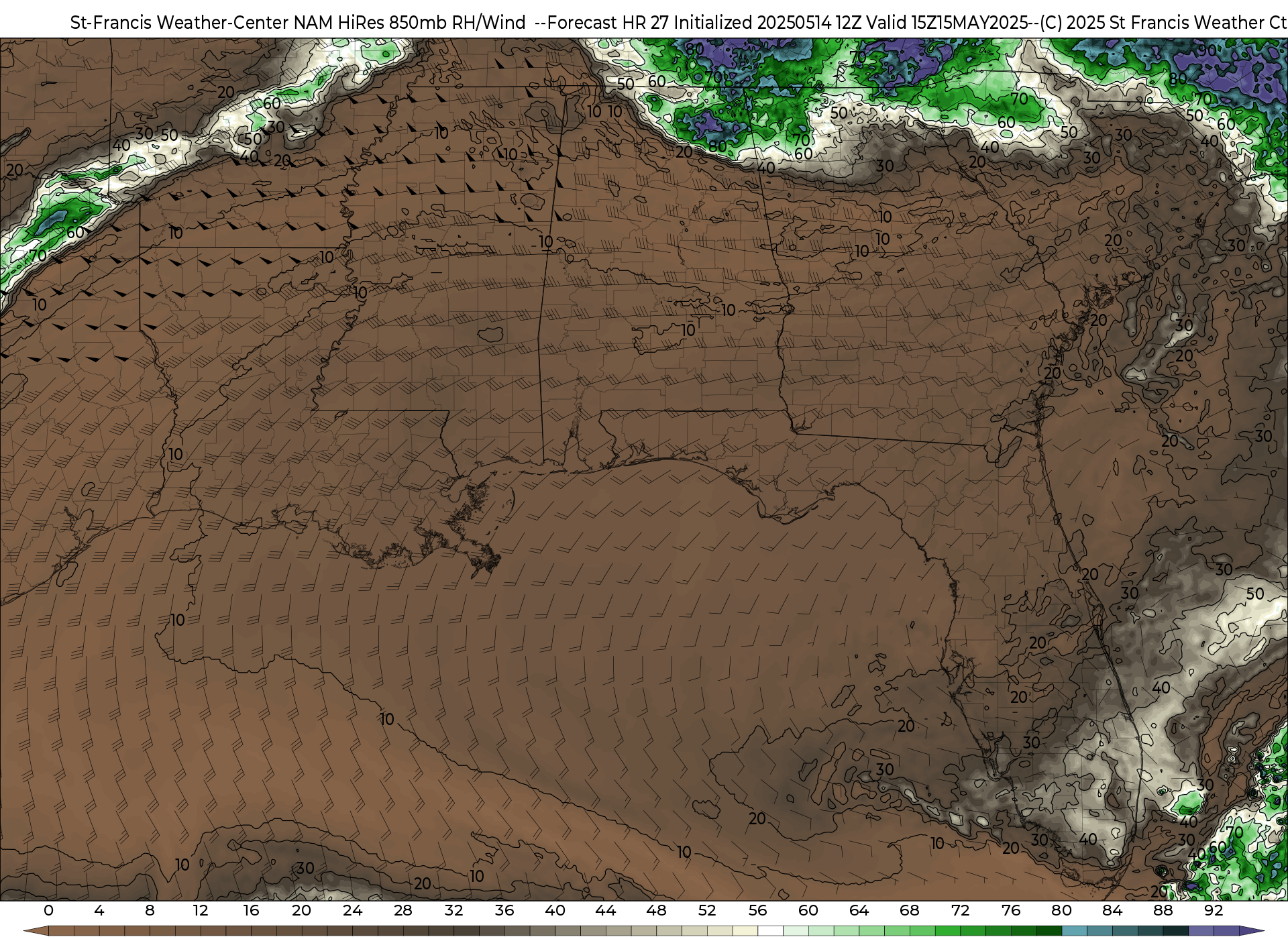Click the '90' contour label on the map

coord(1207,50)
